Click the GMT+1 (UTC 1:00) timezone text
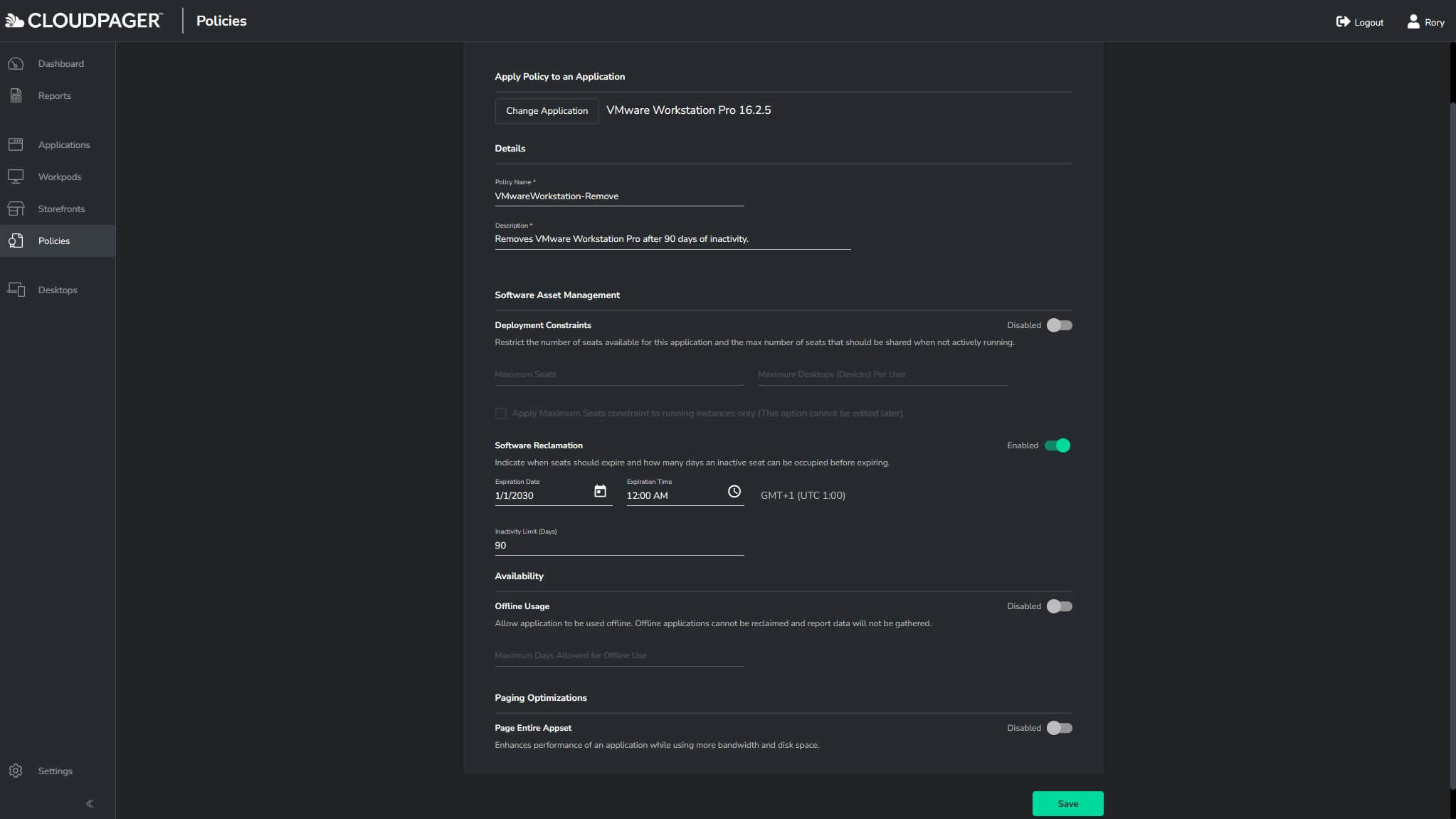The width and height of the screenshot is (1456, 819). 803,495
